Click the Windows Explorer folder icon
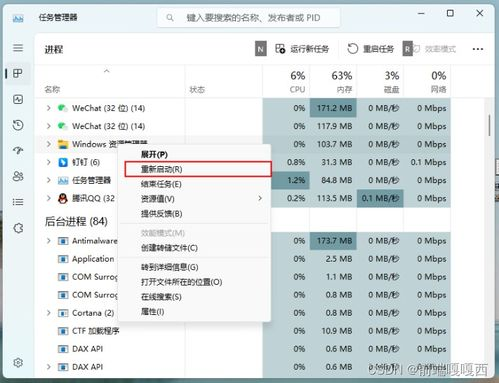 [x=63, y=144]
